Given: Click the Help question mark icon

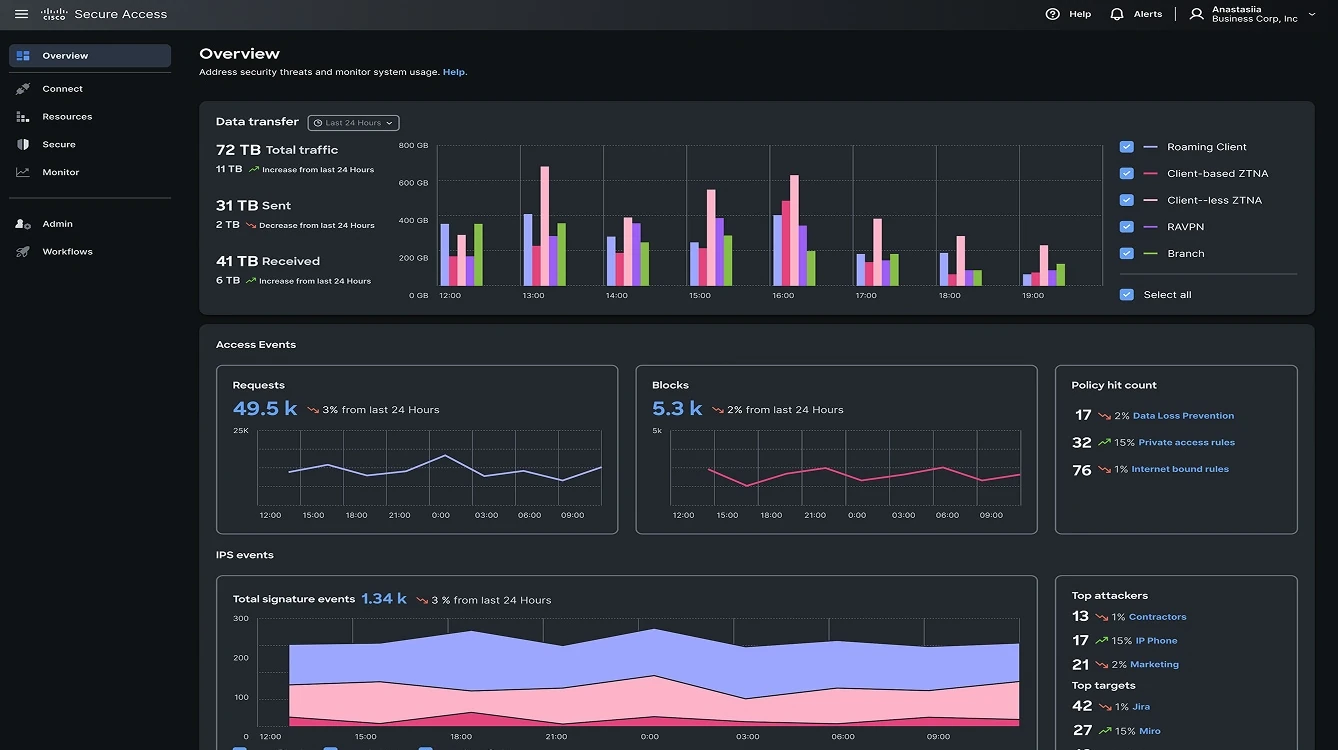Looking at the screenshot, I should (1052, 14).
